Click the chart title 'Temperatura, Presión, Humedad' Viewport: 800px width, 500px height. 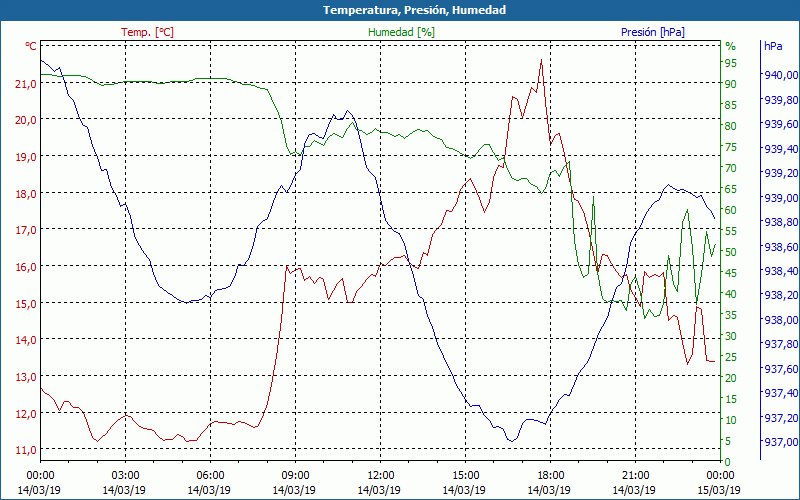pyautogui.click(x=414, y=10)
